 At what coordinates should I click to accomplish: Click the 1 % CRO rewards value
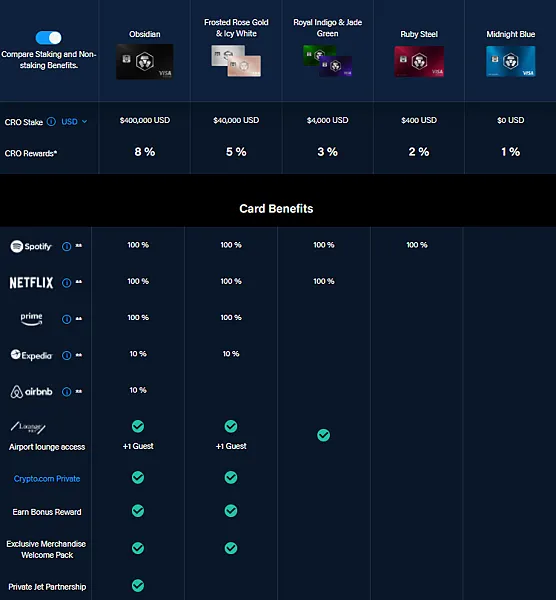point(510,152)
